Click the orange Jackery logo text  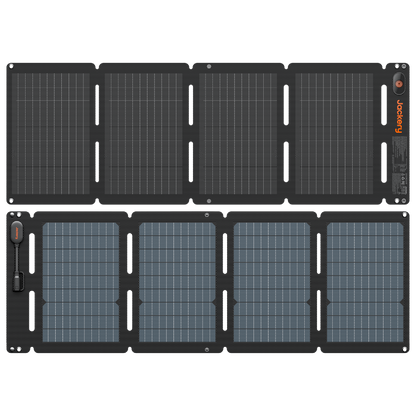pos(399,116)
